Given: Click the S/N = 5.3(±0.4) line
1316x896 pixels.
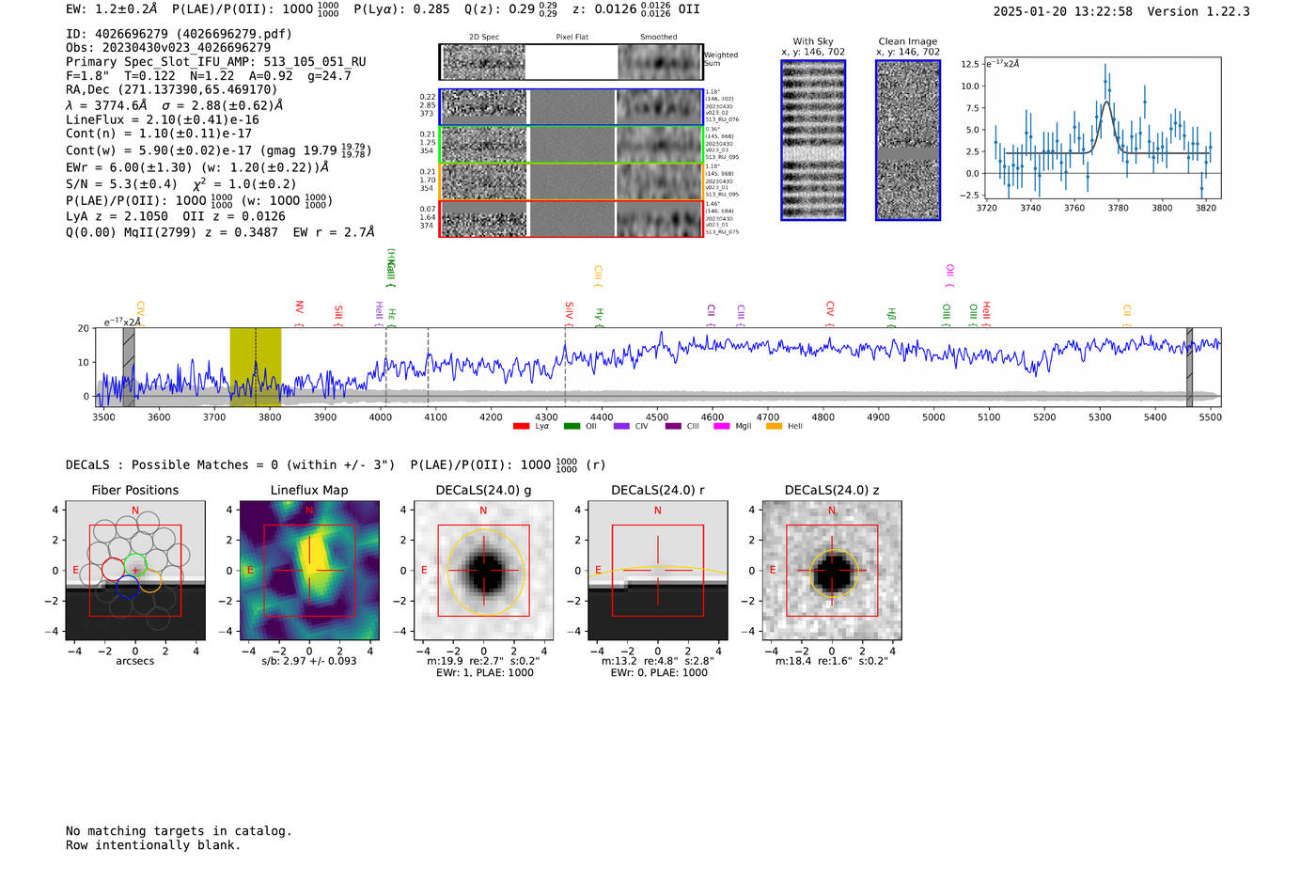Looking at the screenshot, I should (181, 183).
